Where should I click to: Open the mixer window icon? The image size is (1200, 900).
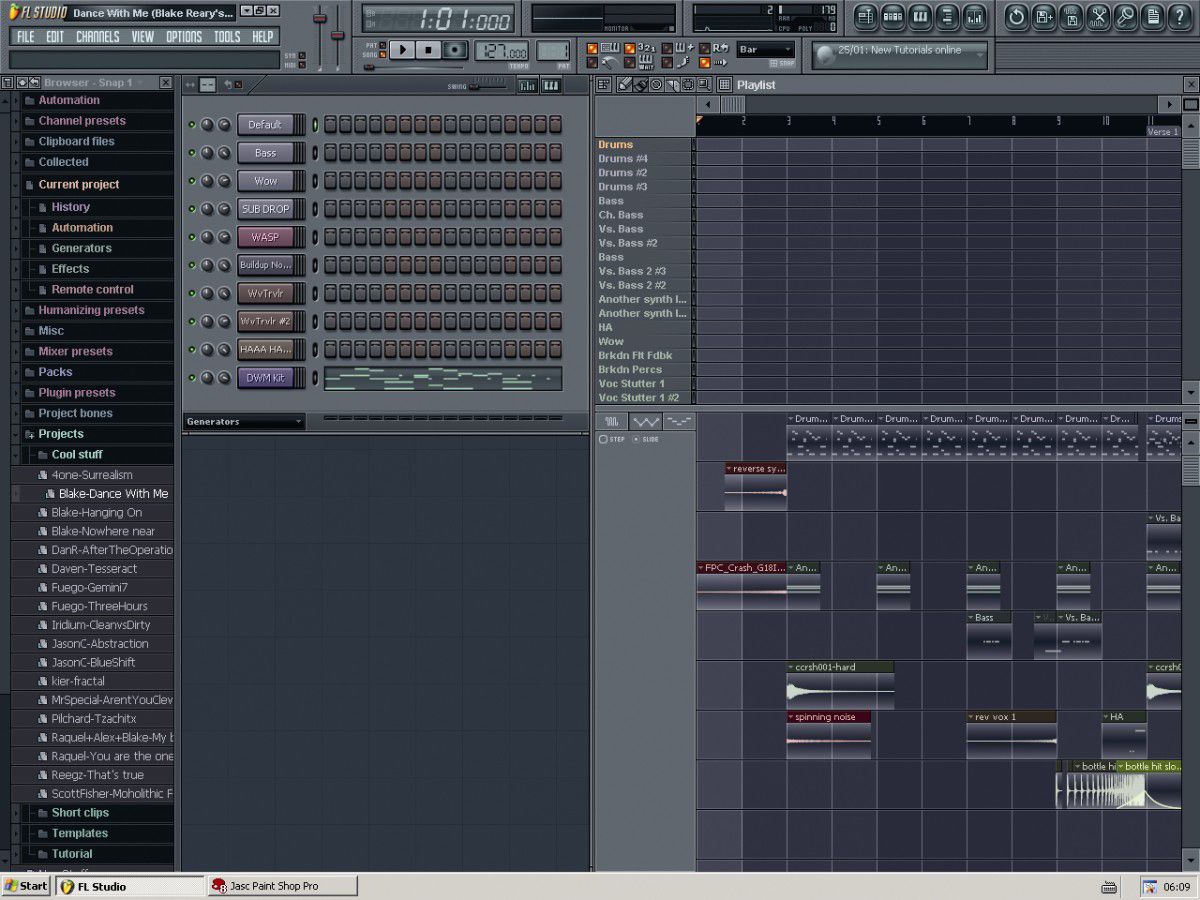pyautogui.click(x=974, y=16)
